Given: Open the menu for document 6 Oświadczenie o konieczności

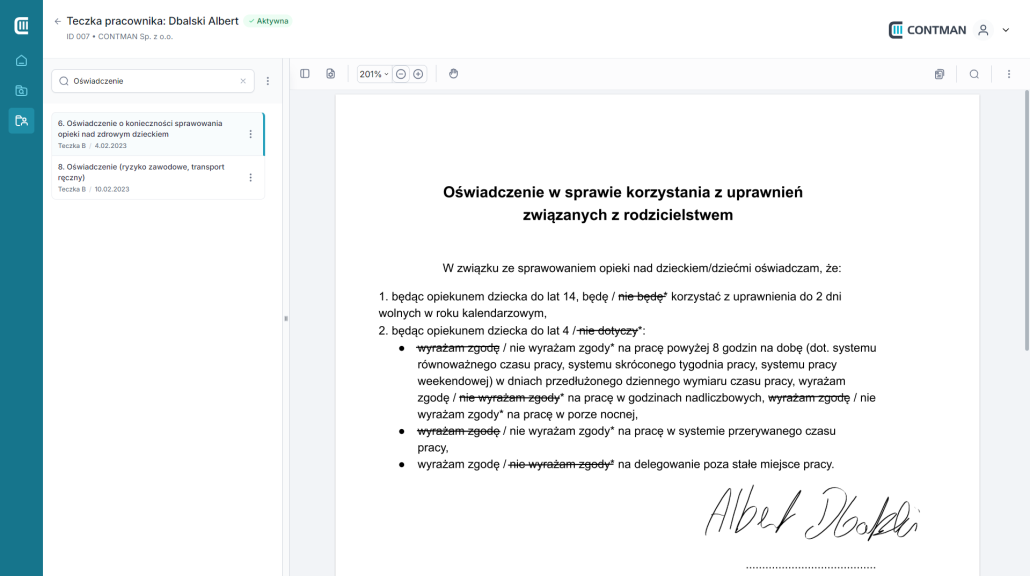Looking at the screenshot, I should click(x=250, y=134).
